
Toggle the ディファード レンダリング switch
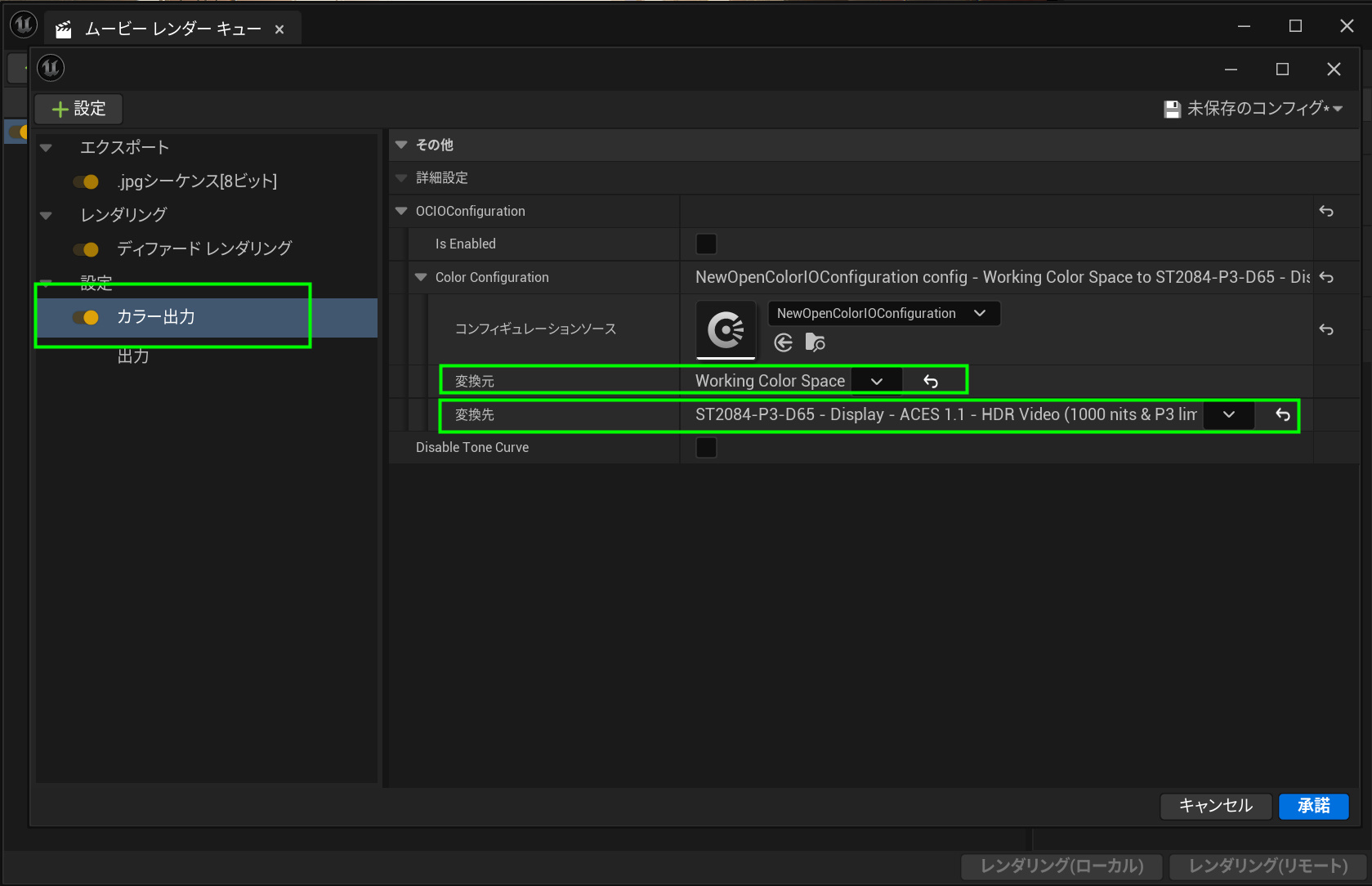pos(86,249)
